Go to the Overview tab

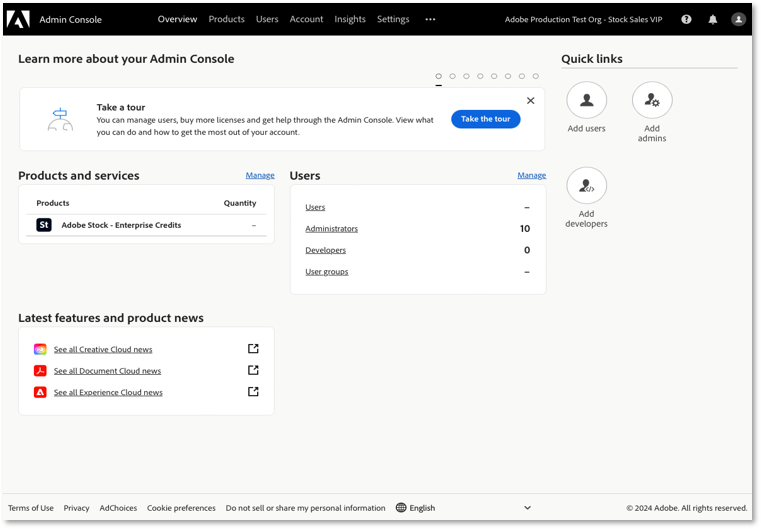click(x=177, y=19)
